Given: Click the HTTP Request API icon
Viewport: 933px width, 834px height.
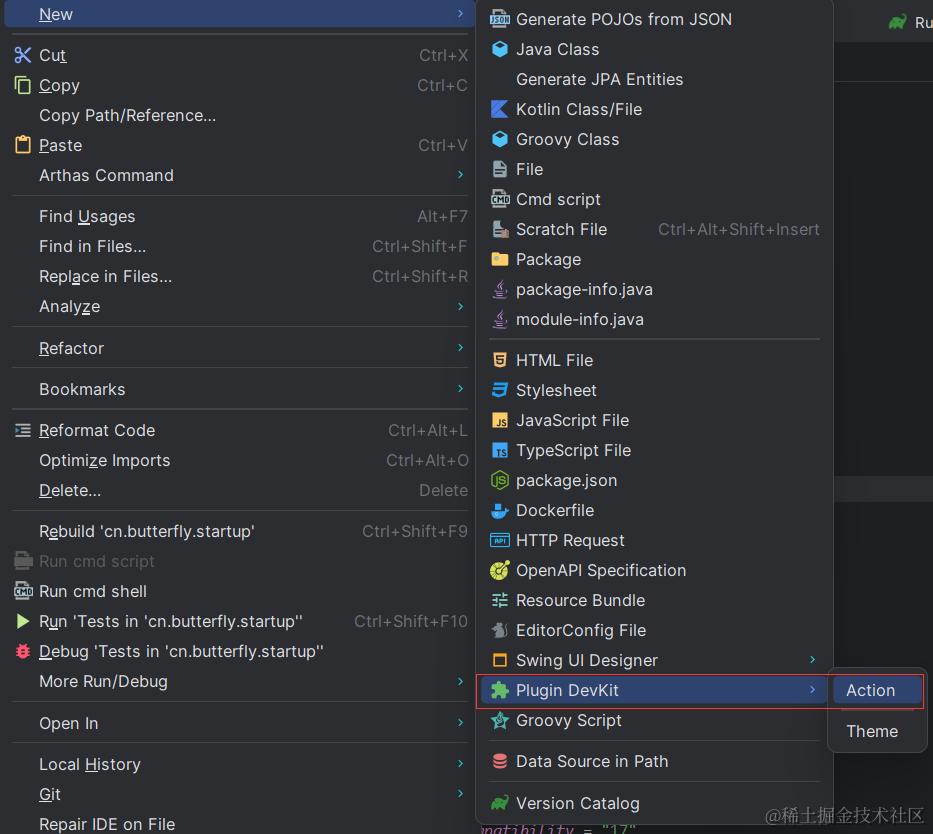Looking at the screenshot, I should (500, 540).
